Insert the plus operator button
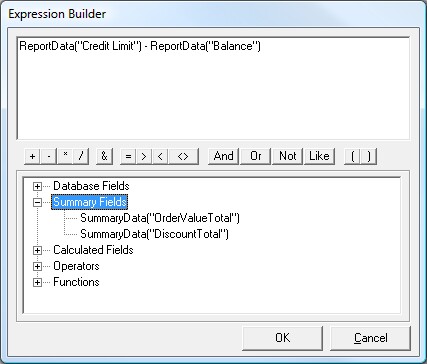This screenshot has height=364, width=427. (32, 156)
